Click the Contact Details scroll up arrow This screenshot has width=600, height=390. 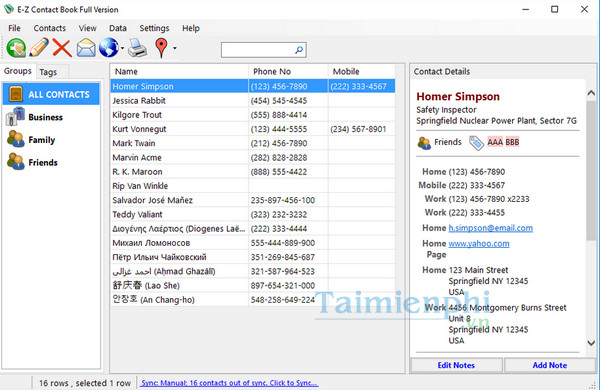(x=591, y=93)
